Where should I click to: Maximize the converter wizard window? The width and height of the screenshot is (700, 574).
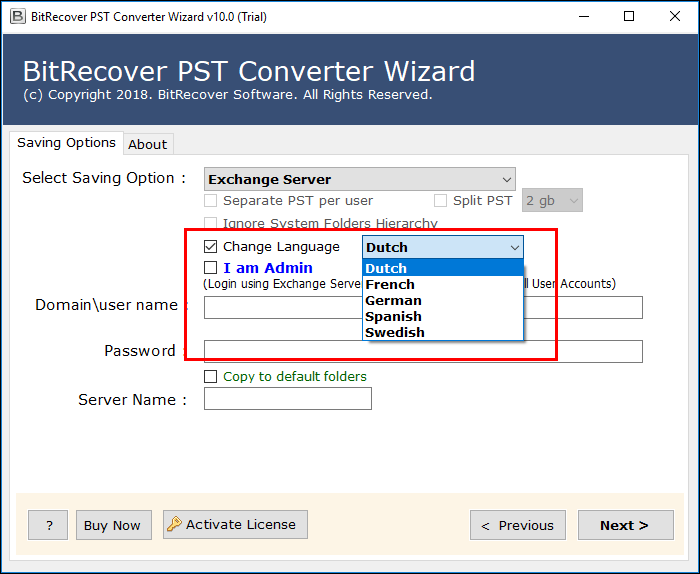[628, 16]
